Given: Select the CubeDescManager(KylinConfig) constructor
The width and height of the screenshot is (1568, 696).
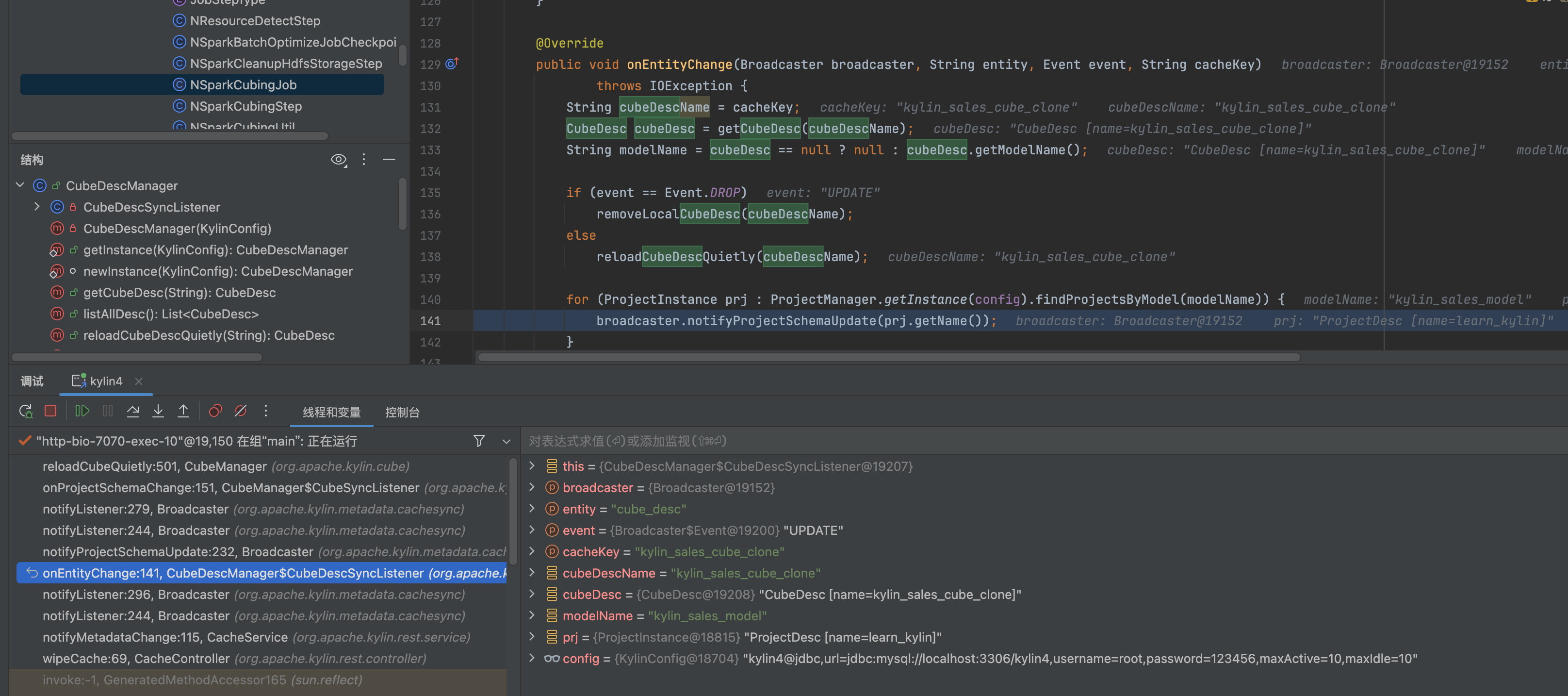Looking at the screenshot, I should [177, 229].
